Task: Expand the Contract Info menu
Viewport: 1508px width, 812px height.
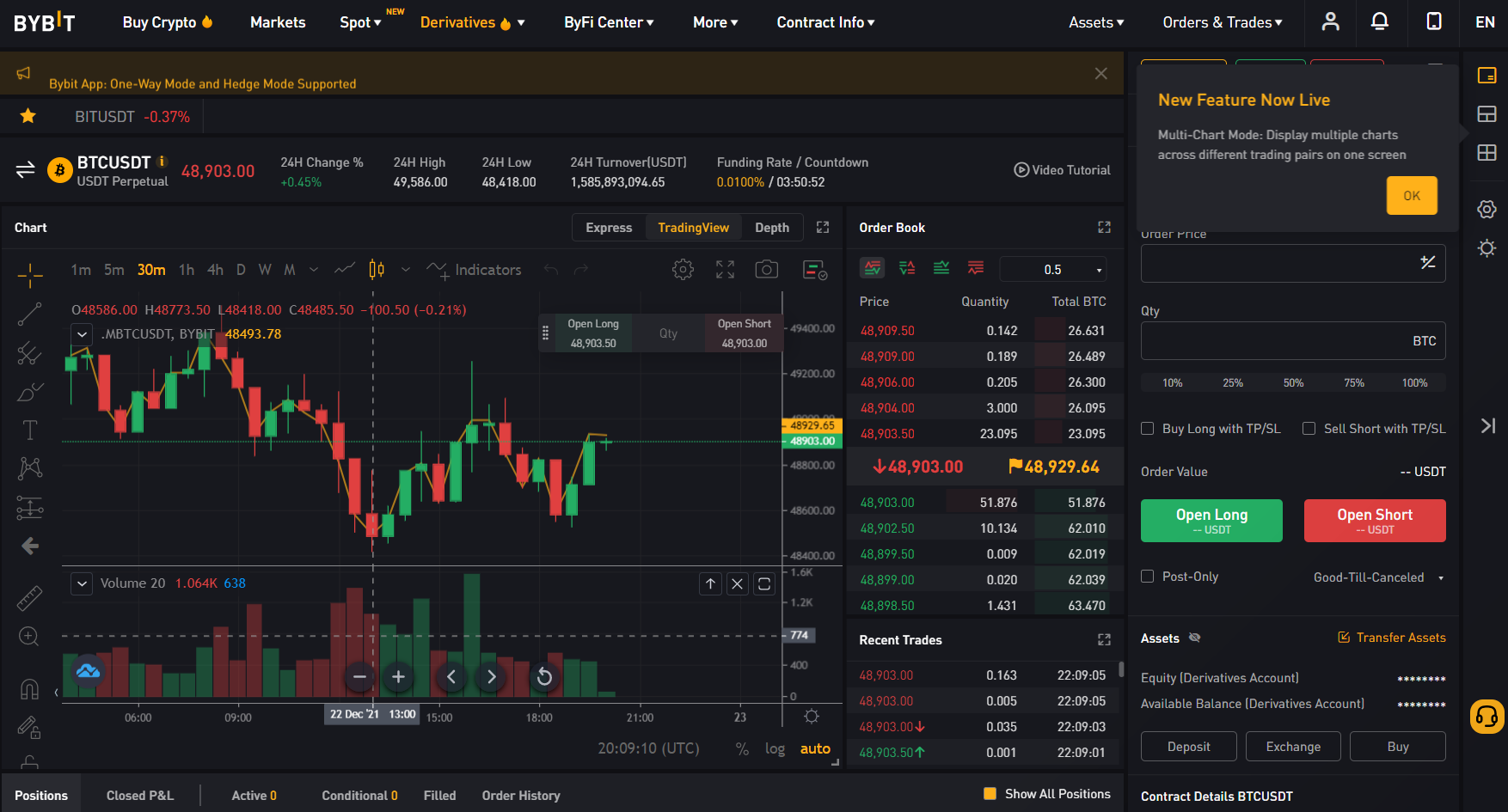Action: pyautogui.click(x=825, y=22)
